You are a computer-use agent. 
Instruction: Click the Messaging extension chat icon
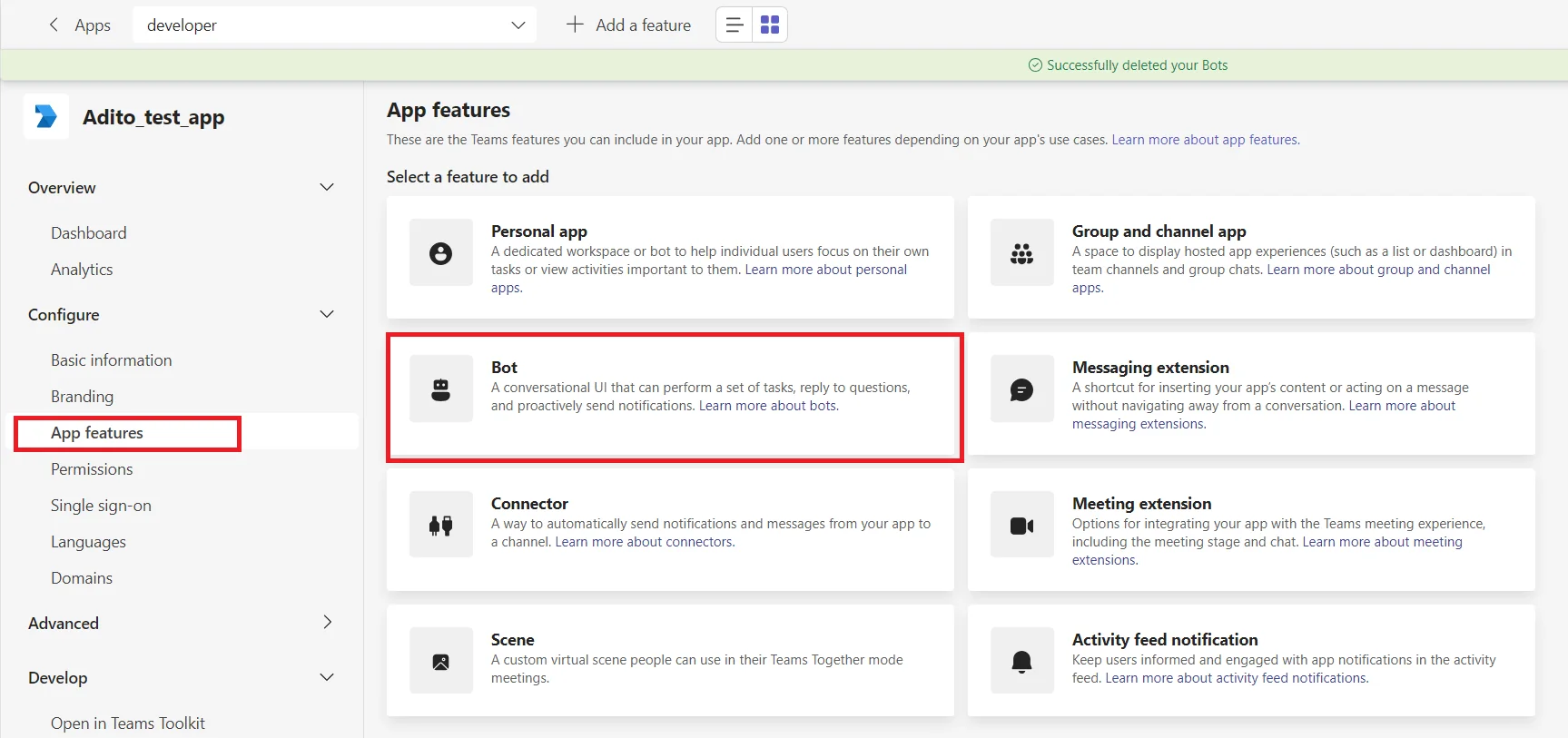click(x=1022, y=389)
